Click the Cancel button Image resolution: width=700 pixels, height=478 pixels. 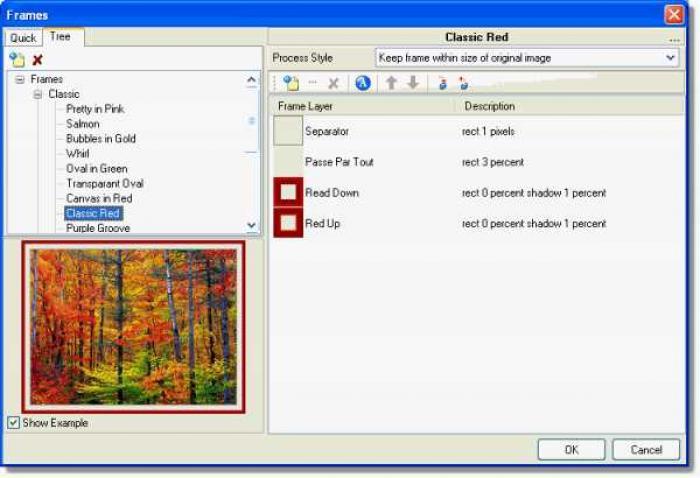coord(646,449)
